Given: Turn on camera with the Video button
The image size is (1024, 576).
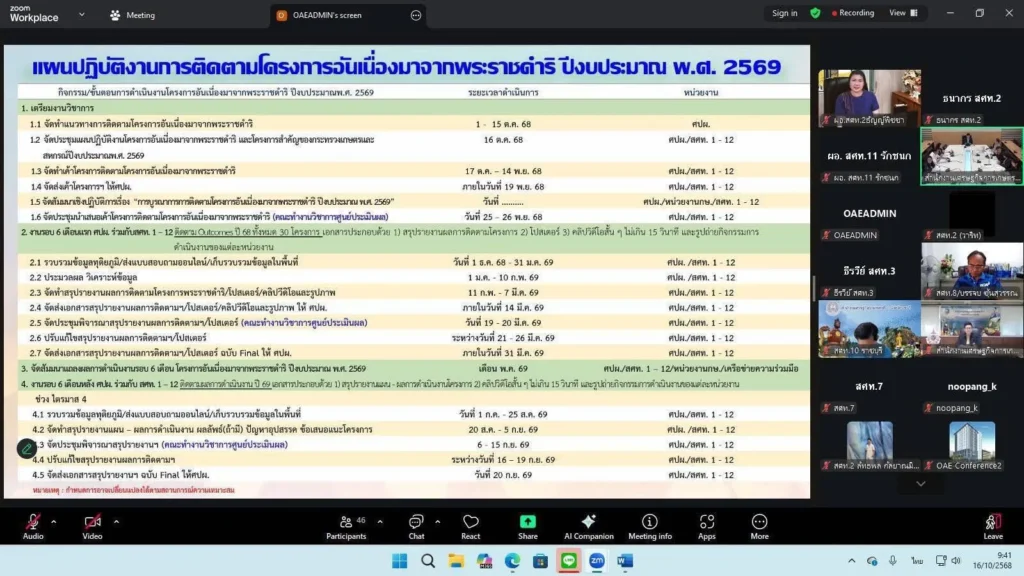Looking at the screenshot, I should coord(92,526).
